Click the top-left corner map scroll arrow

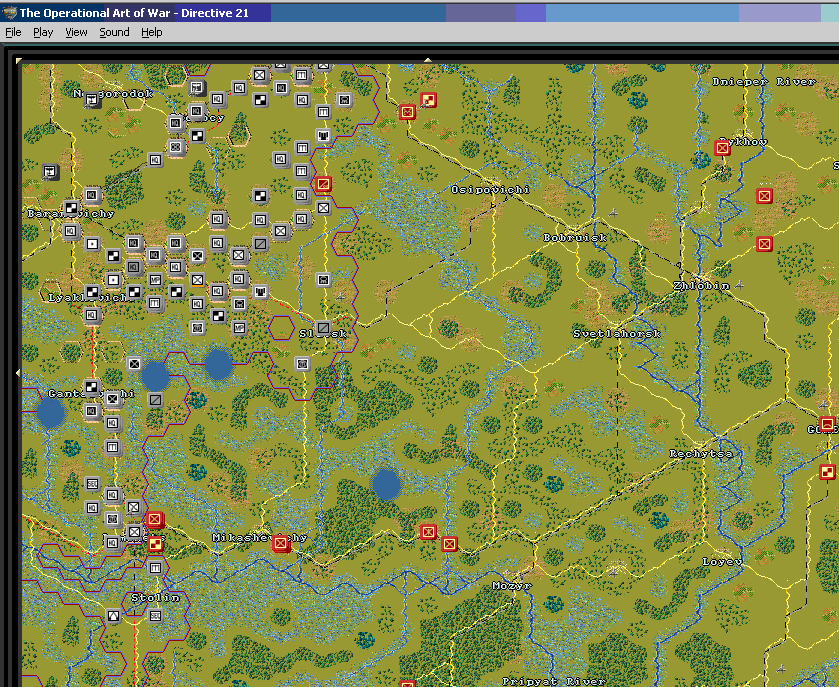coord(19,60)
